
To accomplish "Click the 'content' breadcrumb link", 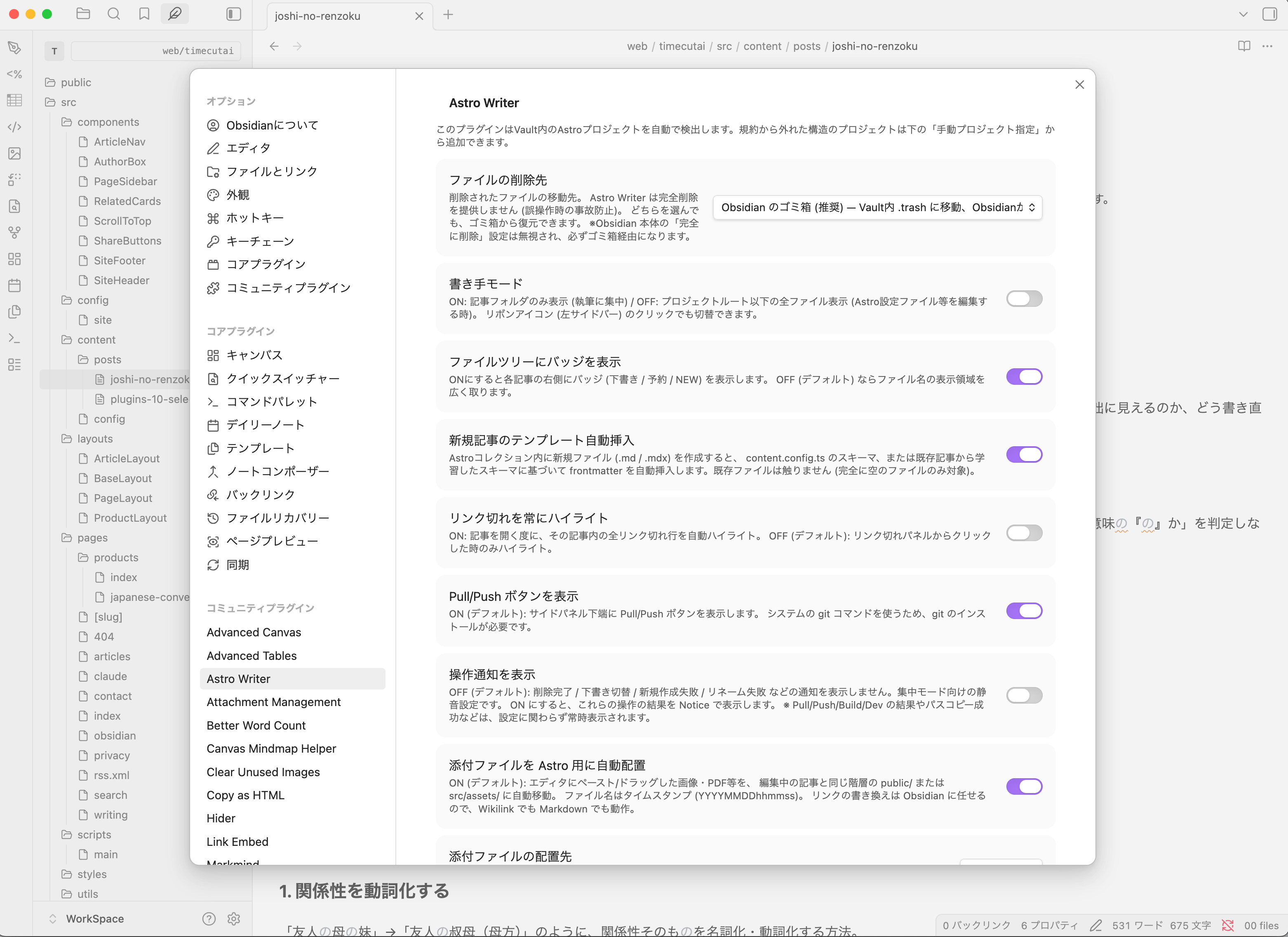I will (x=762, y=46).
